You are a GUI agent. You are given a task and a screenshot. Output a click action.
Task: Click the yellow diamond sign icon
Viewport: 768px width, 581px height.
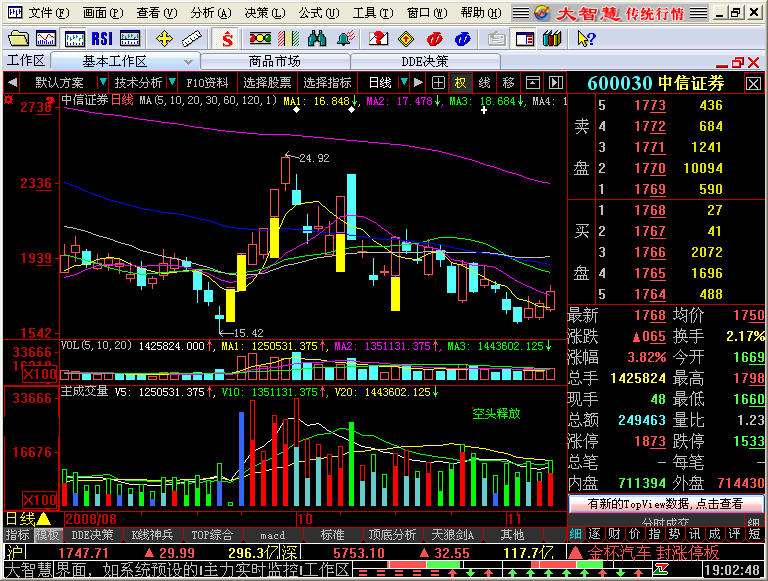[406, 39]
